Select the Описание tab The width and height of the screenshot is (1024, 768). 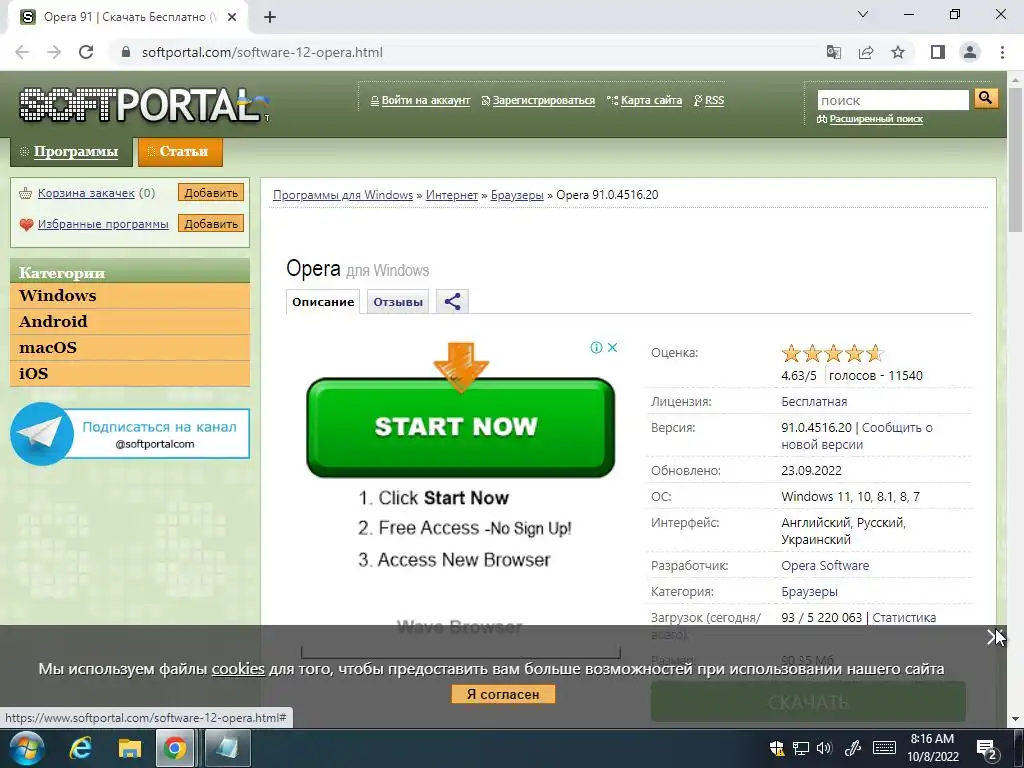point(323,302)
